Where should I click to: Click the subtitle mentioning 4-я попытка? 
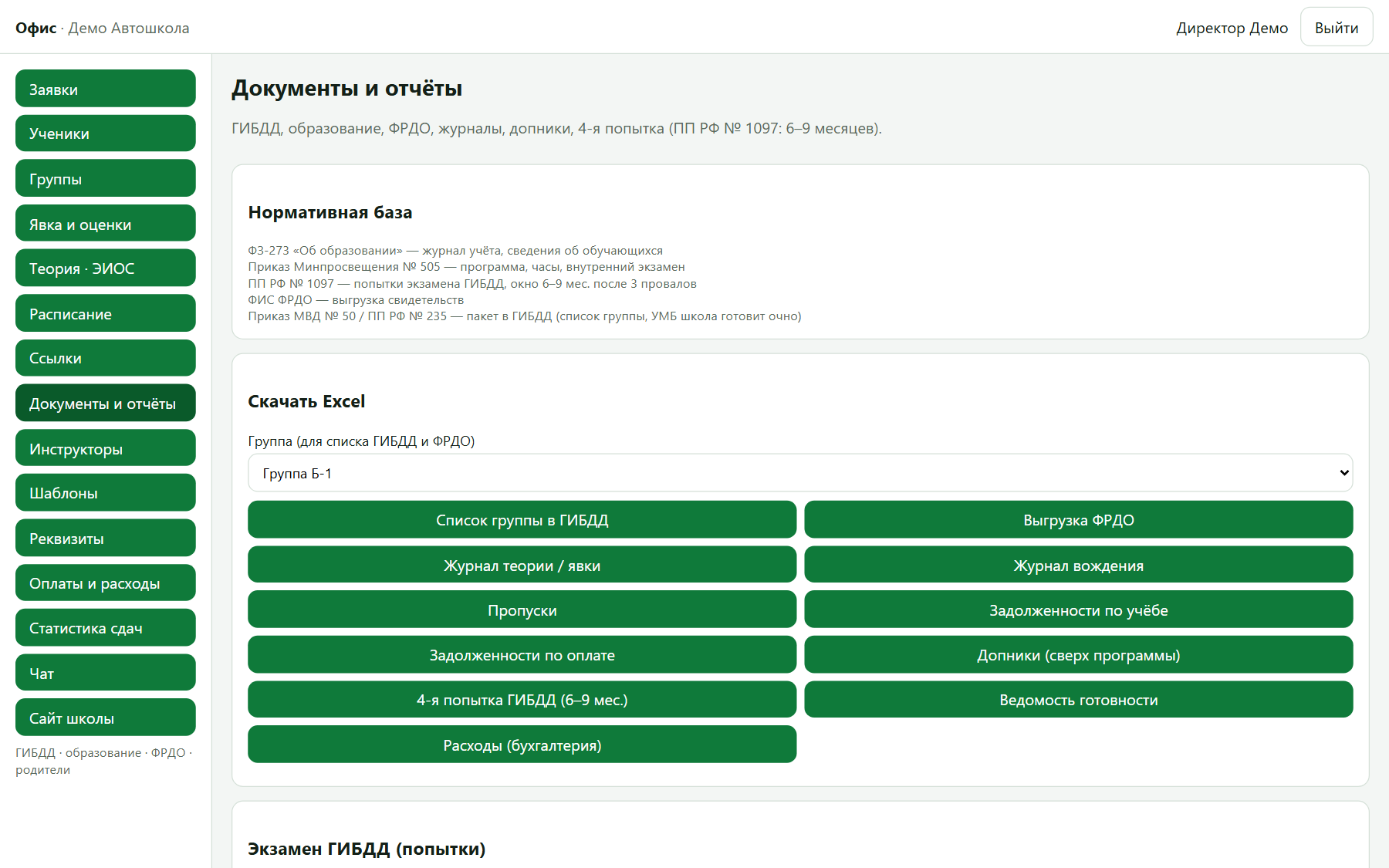pos(556,128)
